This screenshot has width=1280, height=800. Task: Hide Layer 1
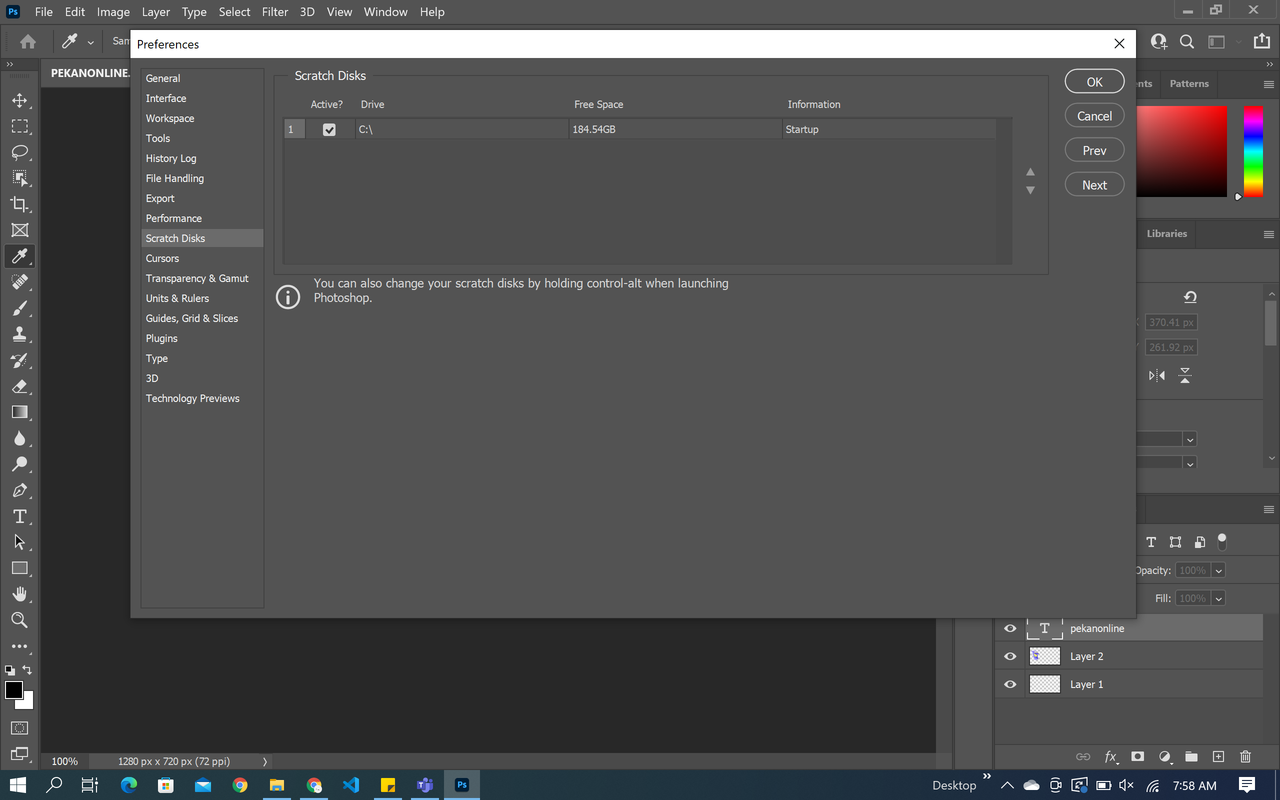1010,684
